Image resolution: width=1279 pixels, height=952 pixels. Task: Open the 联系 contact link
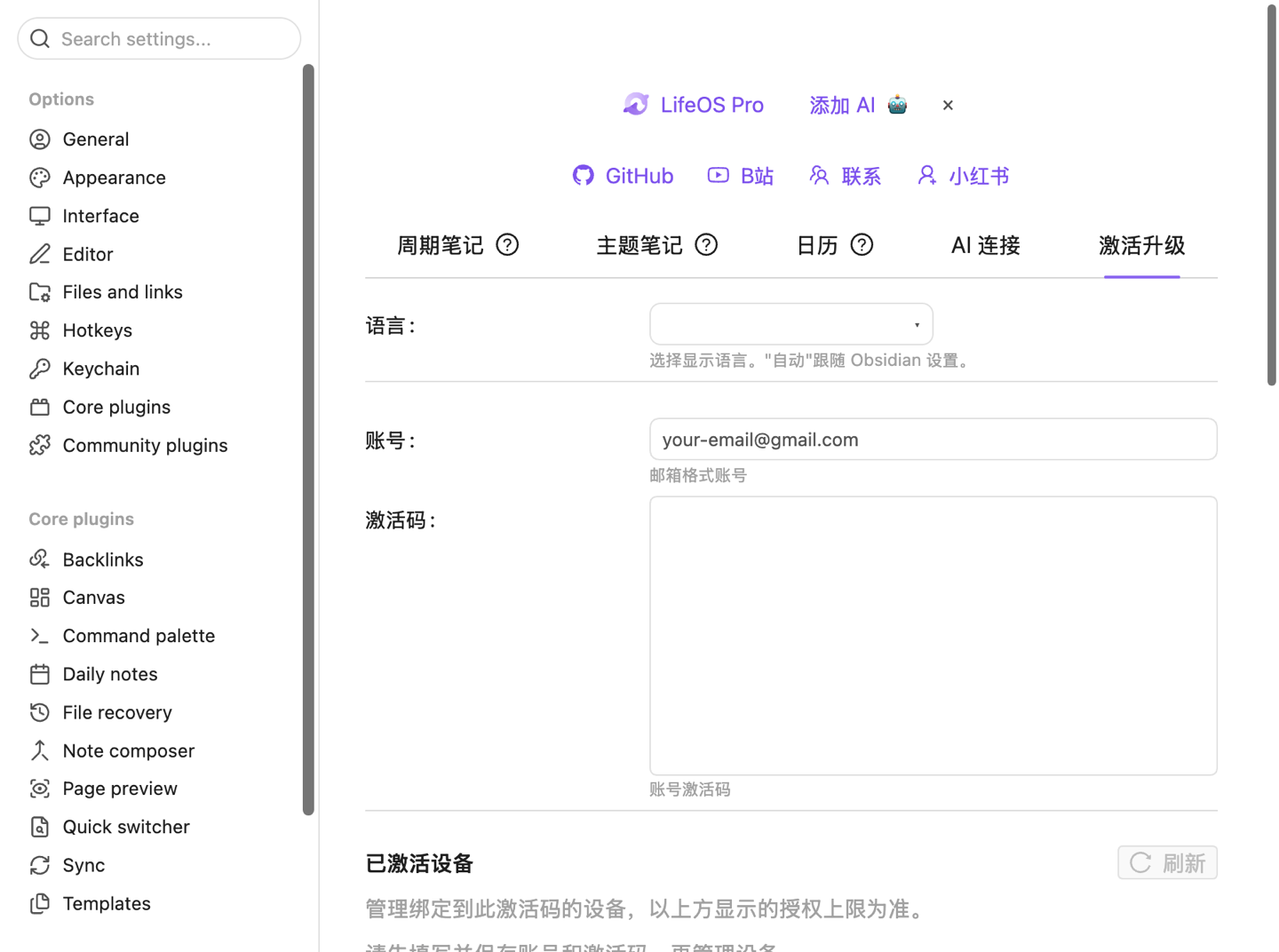click(846, 176)
